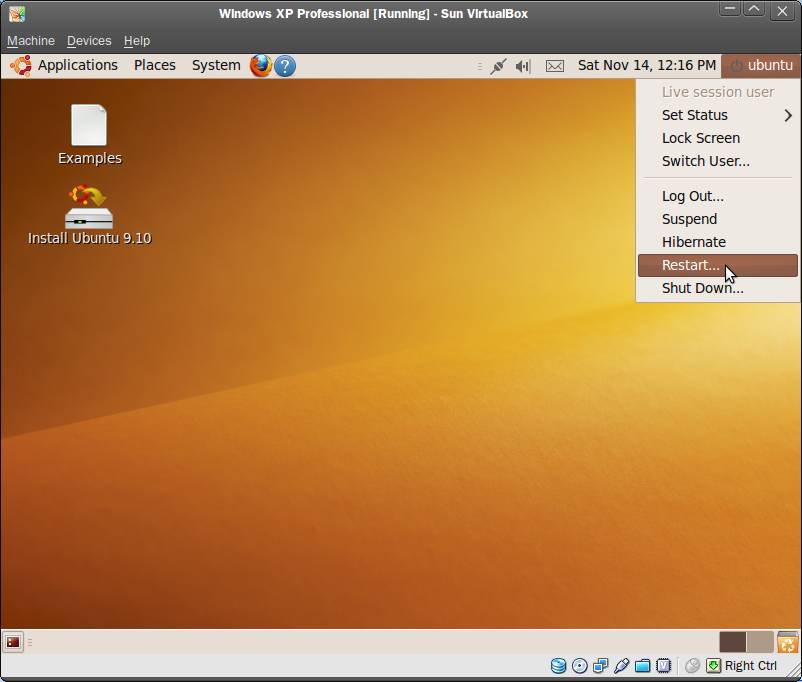This screenshot has width=802, height=682.
Task: Click the virtualization indicator in the VirtualBox status bar
Action: pos(663,666)
